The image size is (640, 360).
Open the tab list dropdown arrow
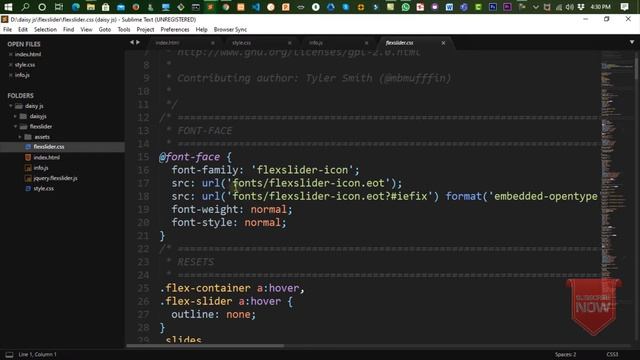(632, 42)
